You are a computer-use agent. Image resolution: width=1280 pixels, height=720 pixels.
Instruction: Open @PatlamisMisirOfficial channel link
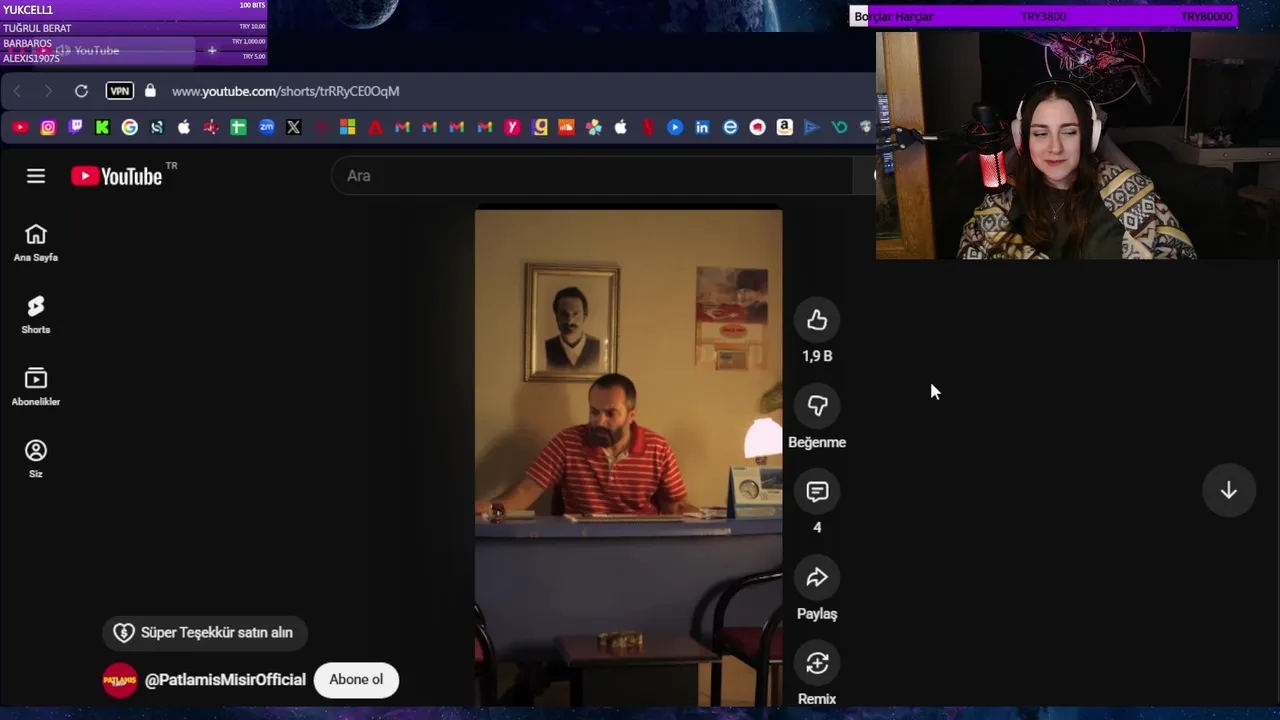coord(225,680)
